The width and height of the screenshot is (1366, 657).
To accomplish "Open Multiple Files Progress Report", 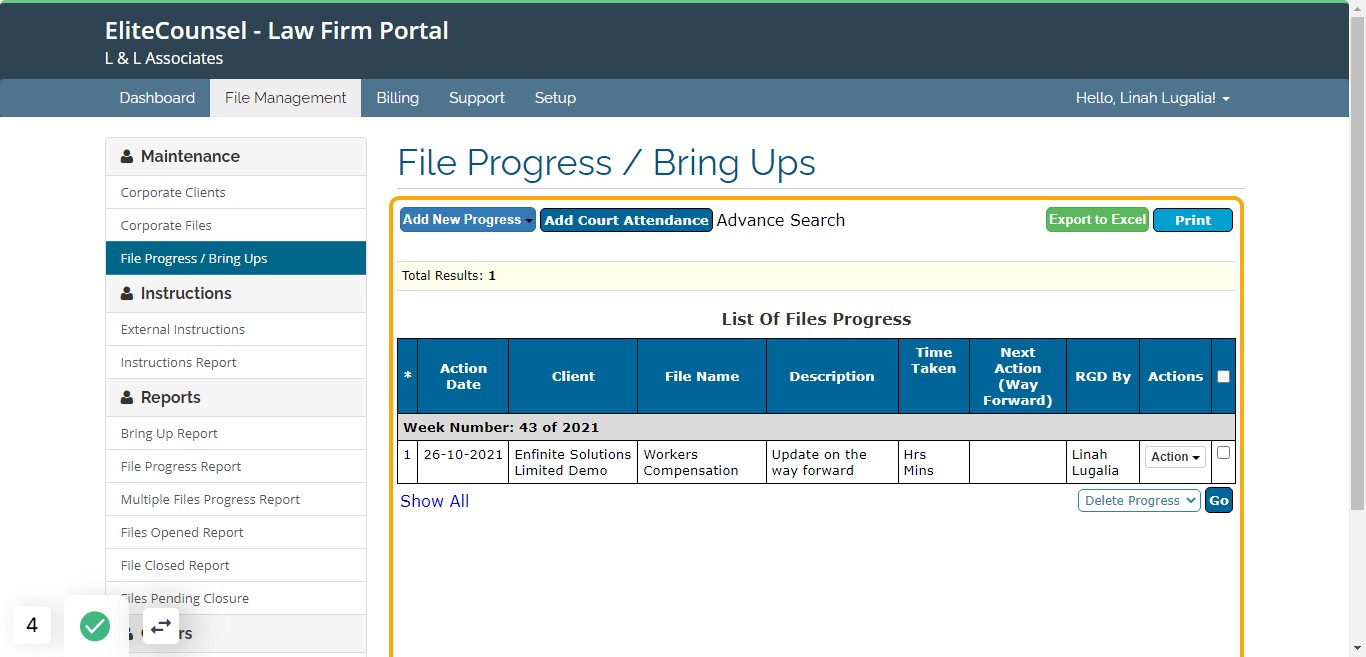I will click(236, 499).
